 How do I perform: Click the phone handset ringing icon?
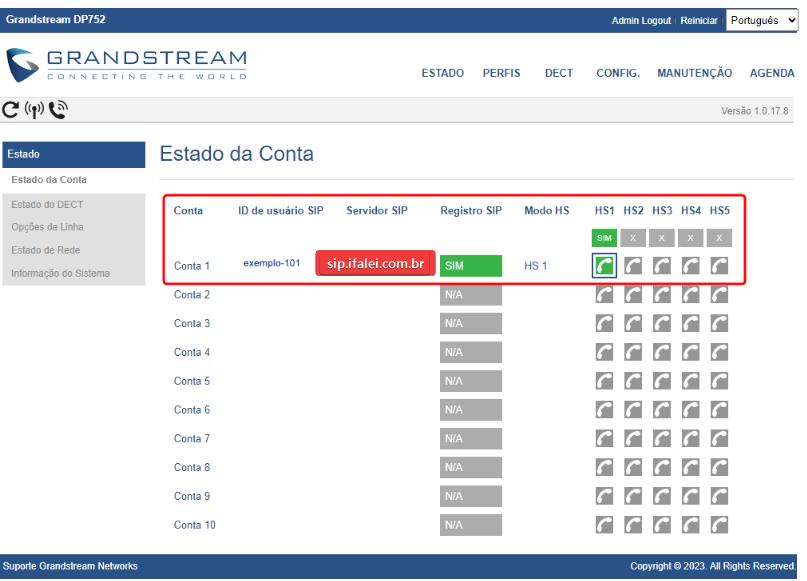coord(58,109)
